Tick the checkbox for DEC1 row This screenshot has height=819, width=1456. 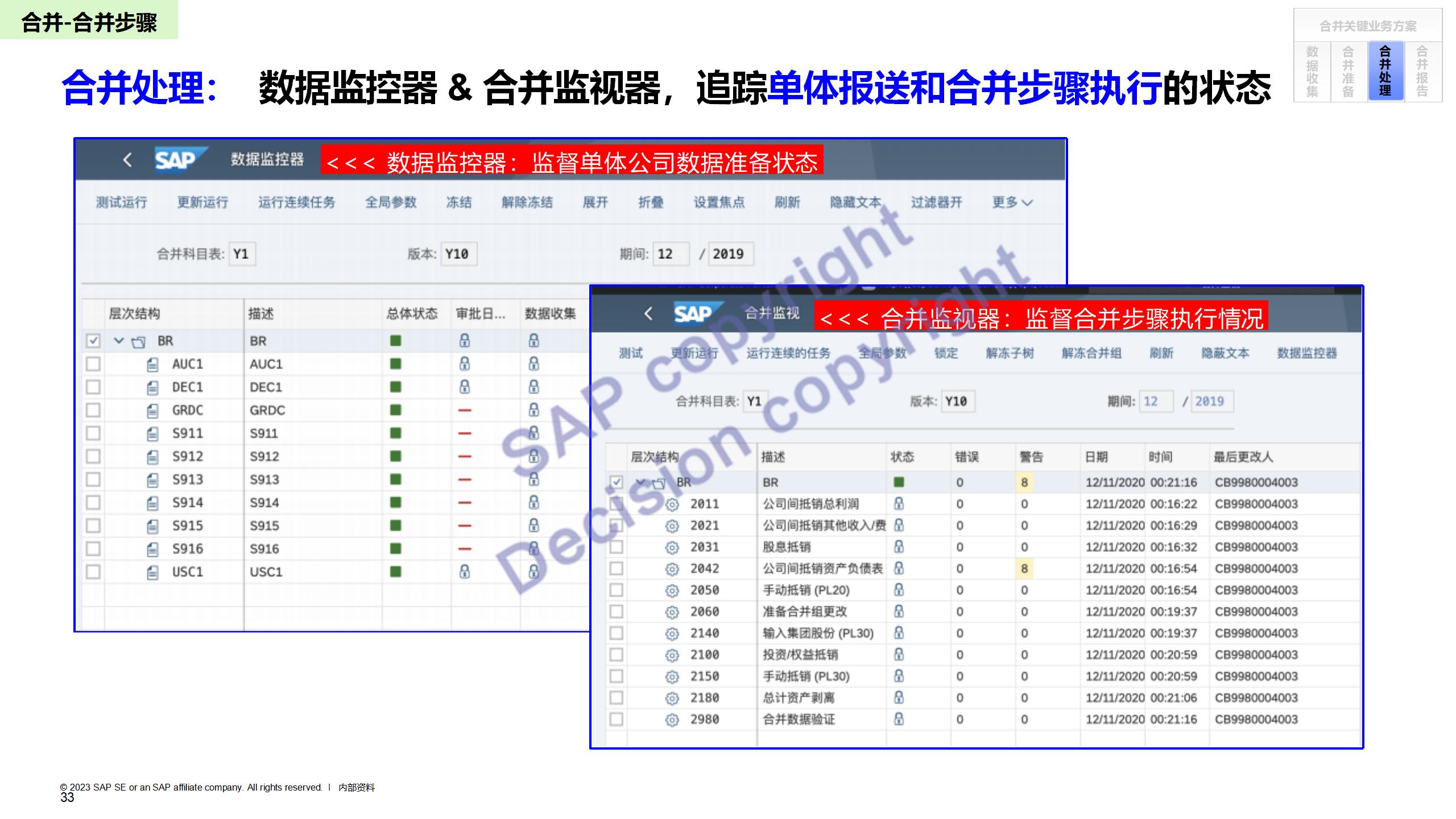click(x=93, y=387)
